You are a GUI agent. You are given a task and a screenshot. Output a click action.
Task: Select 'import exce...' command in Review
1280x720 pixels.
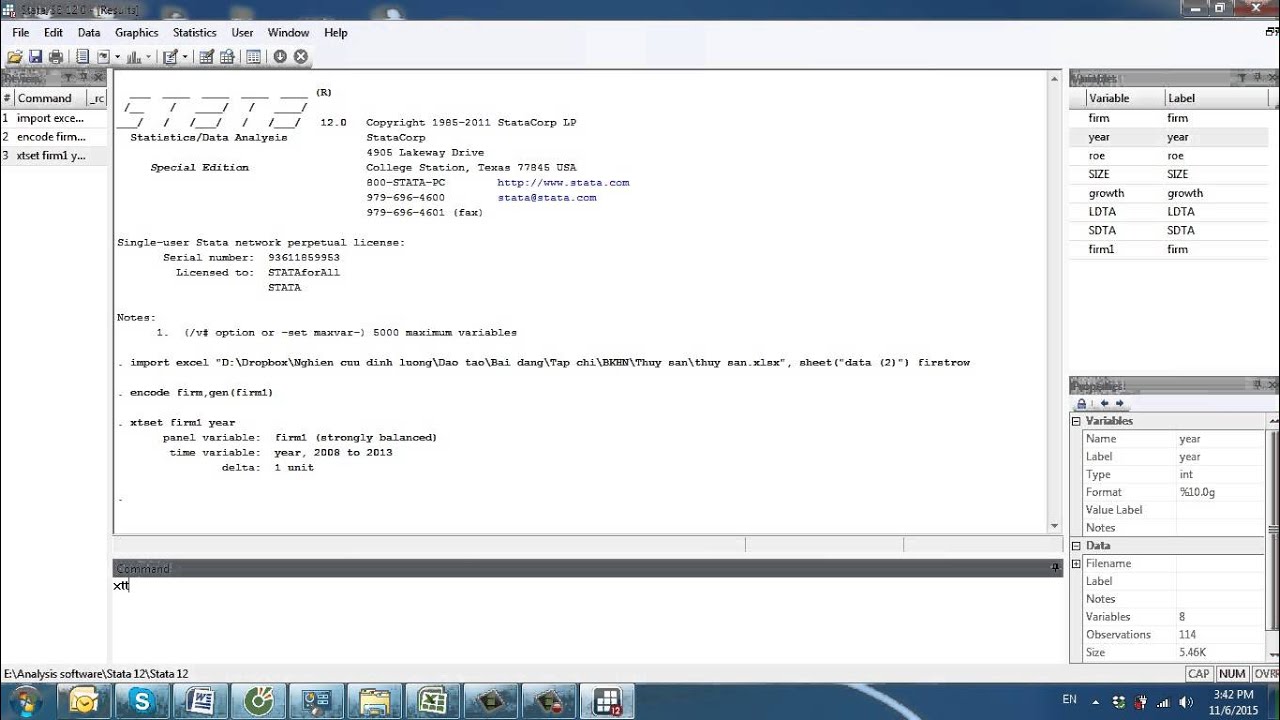pos(54,118)
